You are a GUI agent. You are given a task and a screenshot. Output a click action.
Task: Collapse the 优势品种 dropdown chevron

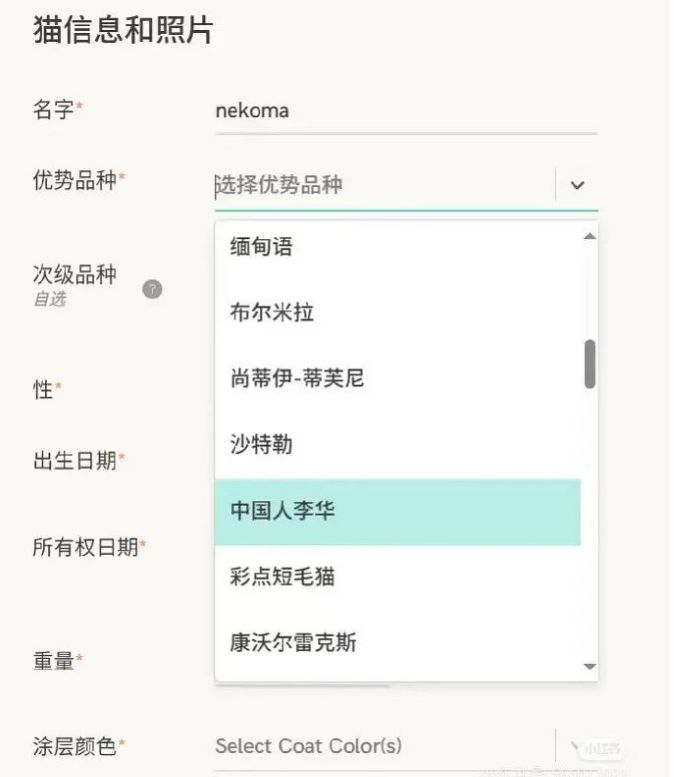[577, 185]
